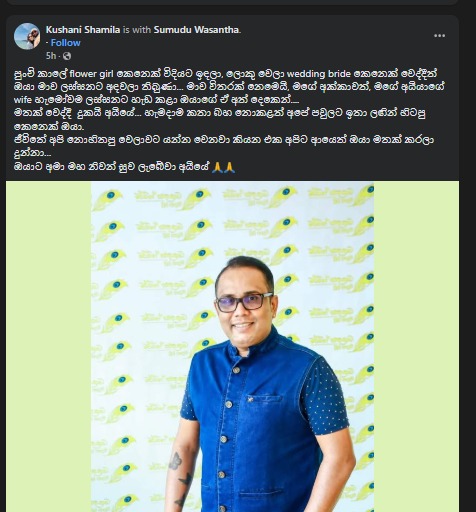Open the post options three-dots menu
The width and height of the screenshot is (476, 512).
point(439,36)
